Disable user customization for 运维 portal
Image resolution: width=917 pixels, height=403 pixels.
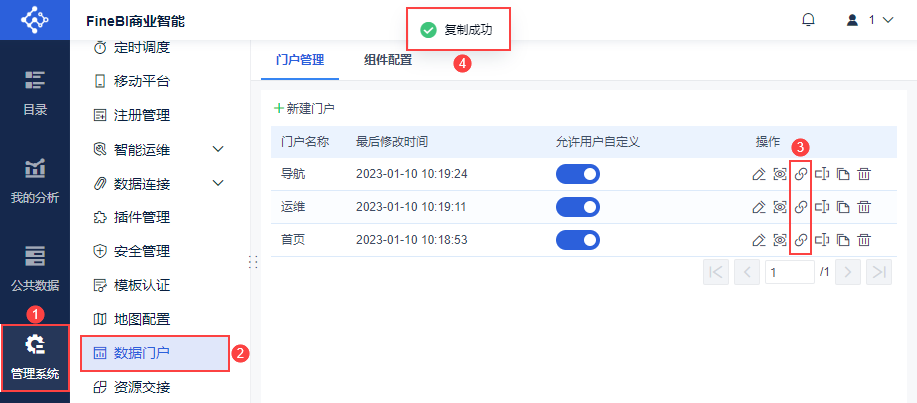pyautogui.click(x=577, y=207)
